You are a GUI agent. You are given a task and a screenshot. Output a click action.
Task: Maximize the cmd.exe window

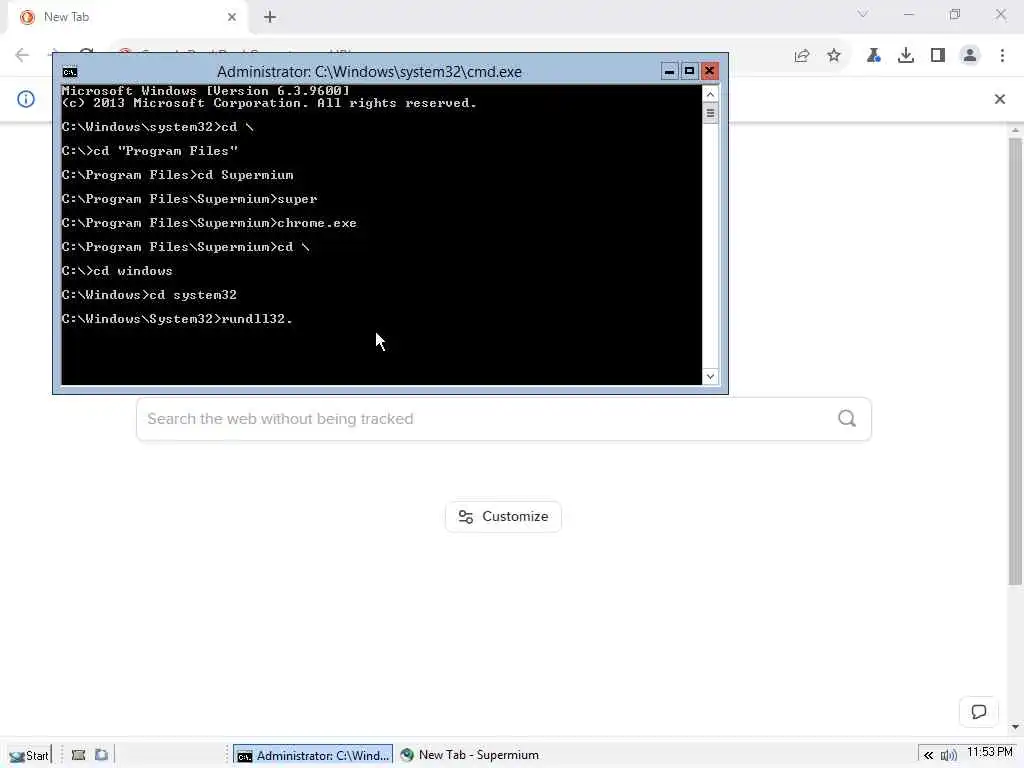pos(689,71)
